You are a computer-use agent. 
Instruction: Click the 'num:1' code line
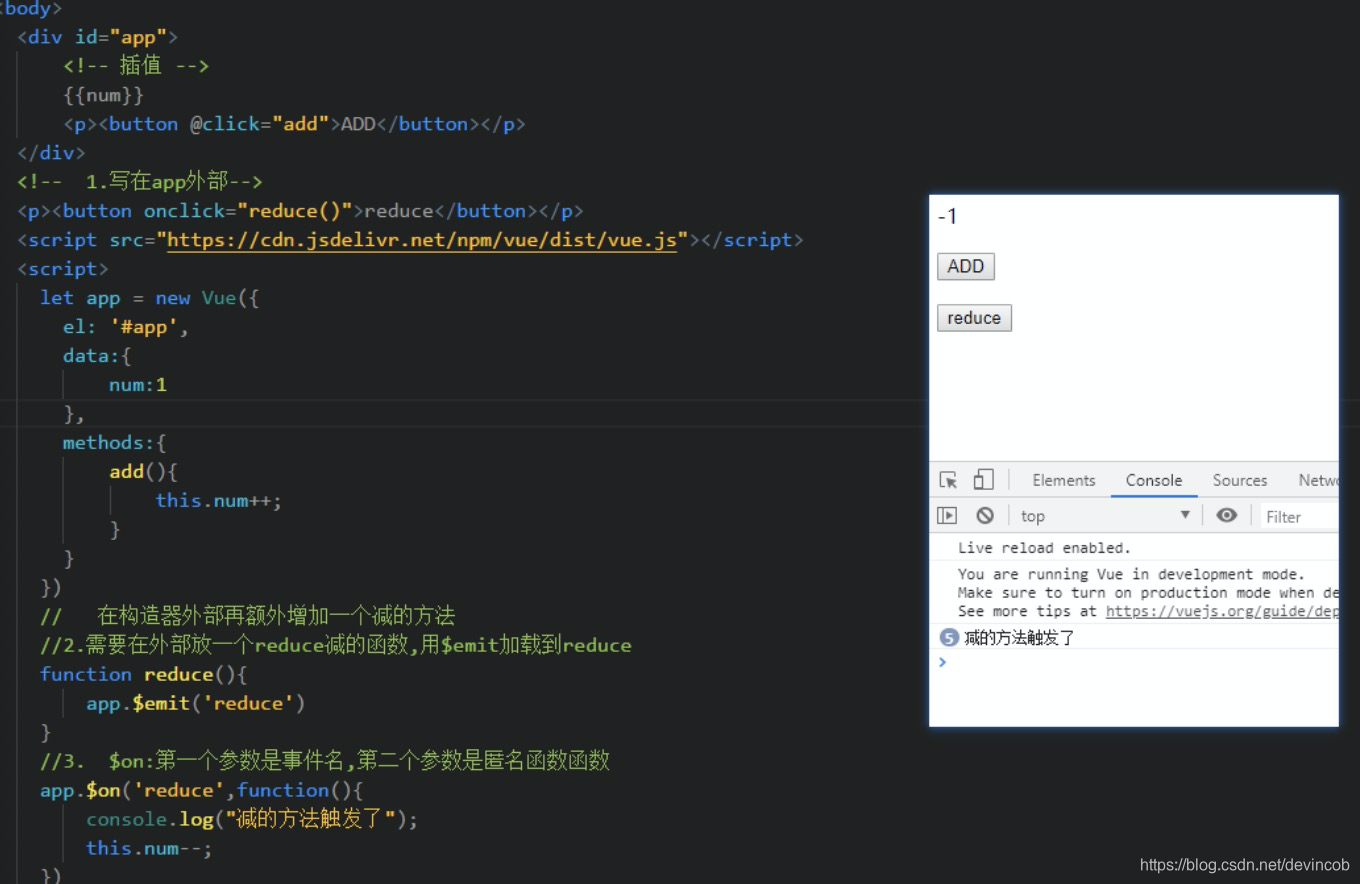138,385
